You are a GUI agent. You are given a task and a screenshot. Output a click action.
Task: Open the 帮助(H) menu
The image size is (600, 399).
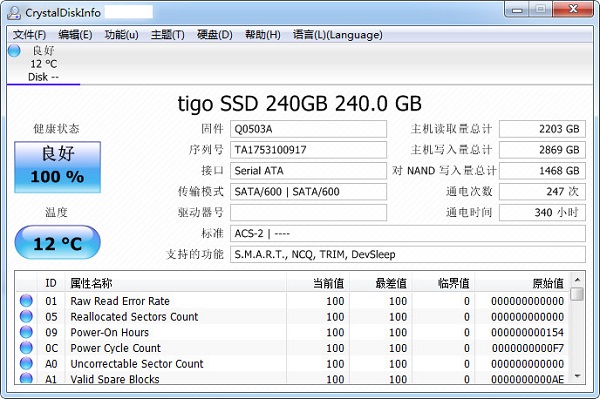(262, 35)
